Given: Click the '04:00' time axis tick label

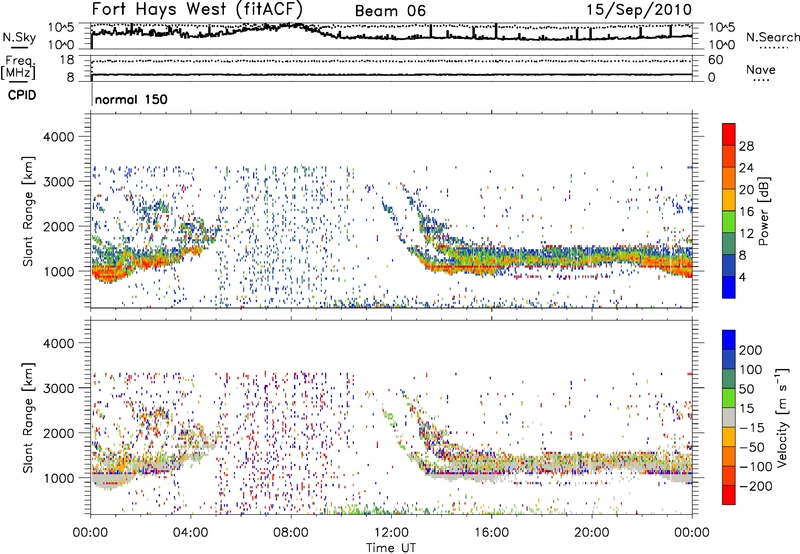Looking at the screenshot, I should pyautogui.click(x=190, y=533).
